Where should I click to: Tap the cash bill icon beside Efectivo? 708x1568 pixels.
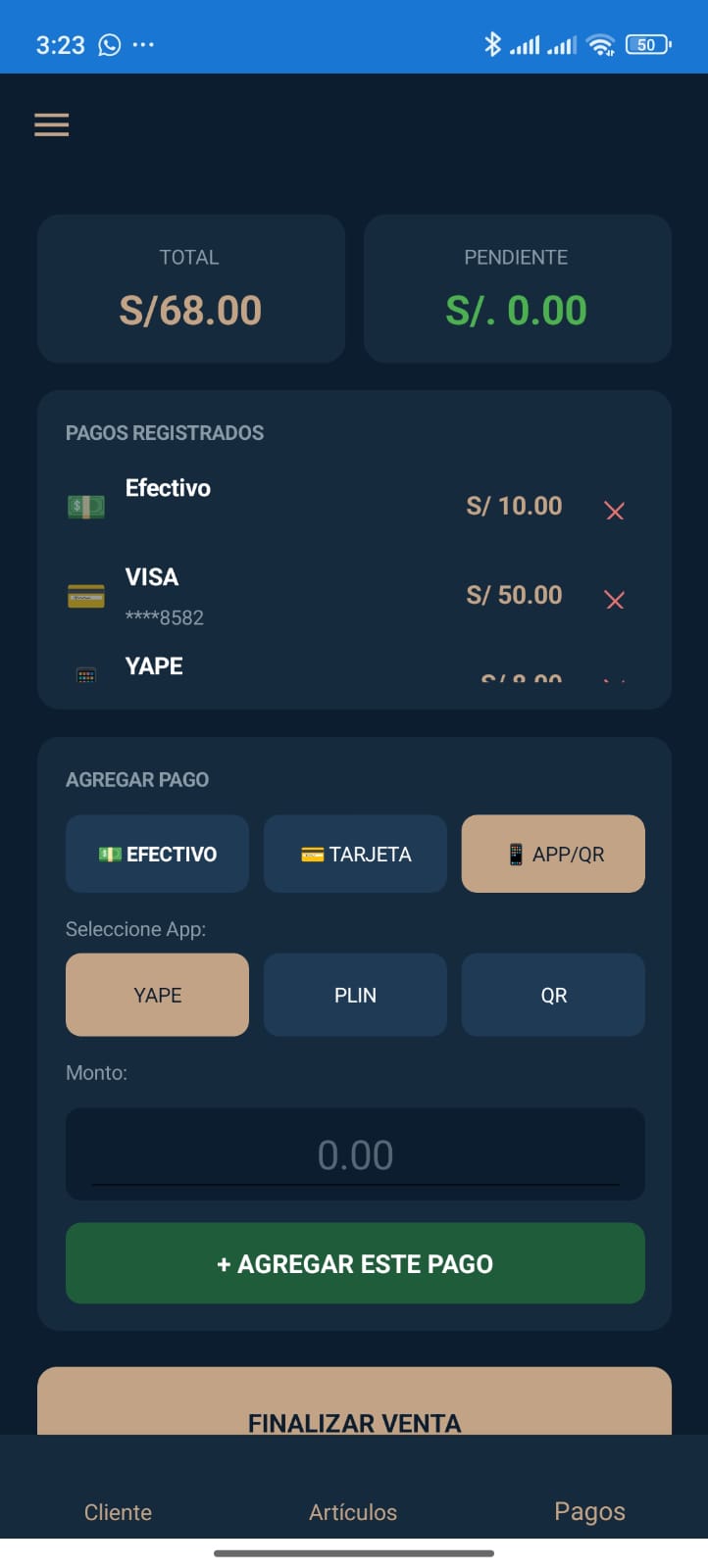coord(86,507)
